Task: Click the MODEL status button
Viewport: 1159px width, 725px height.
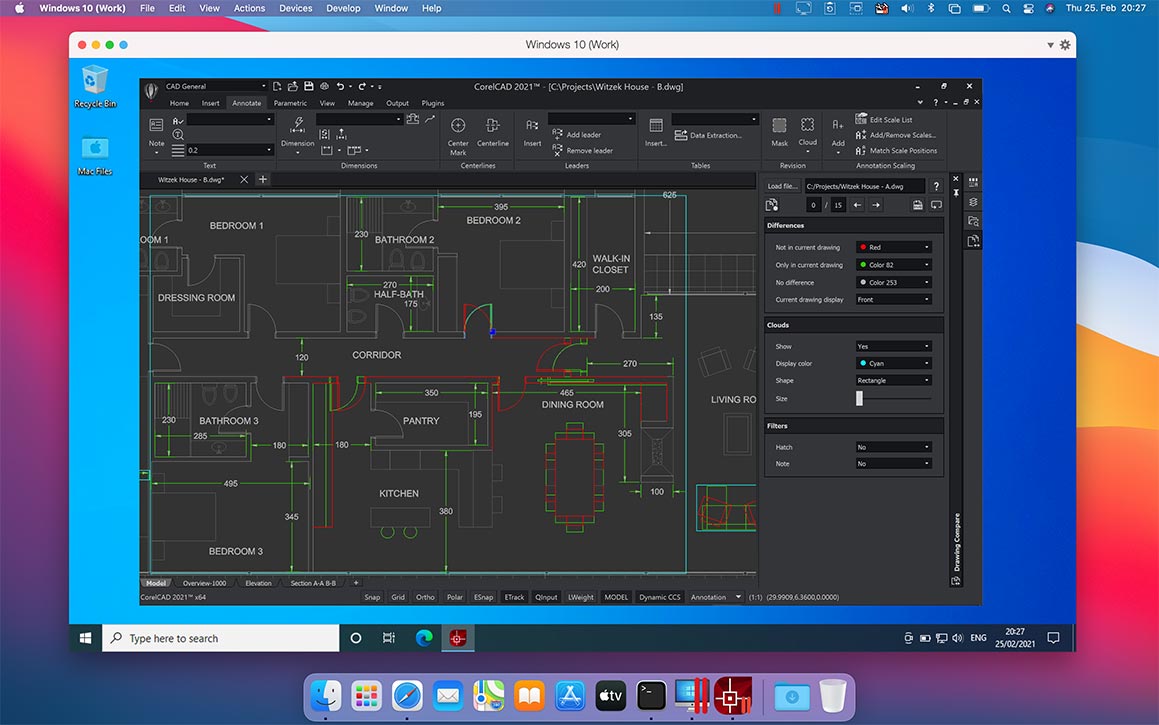Action: click(x=616, y=597)
